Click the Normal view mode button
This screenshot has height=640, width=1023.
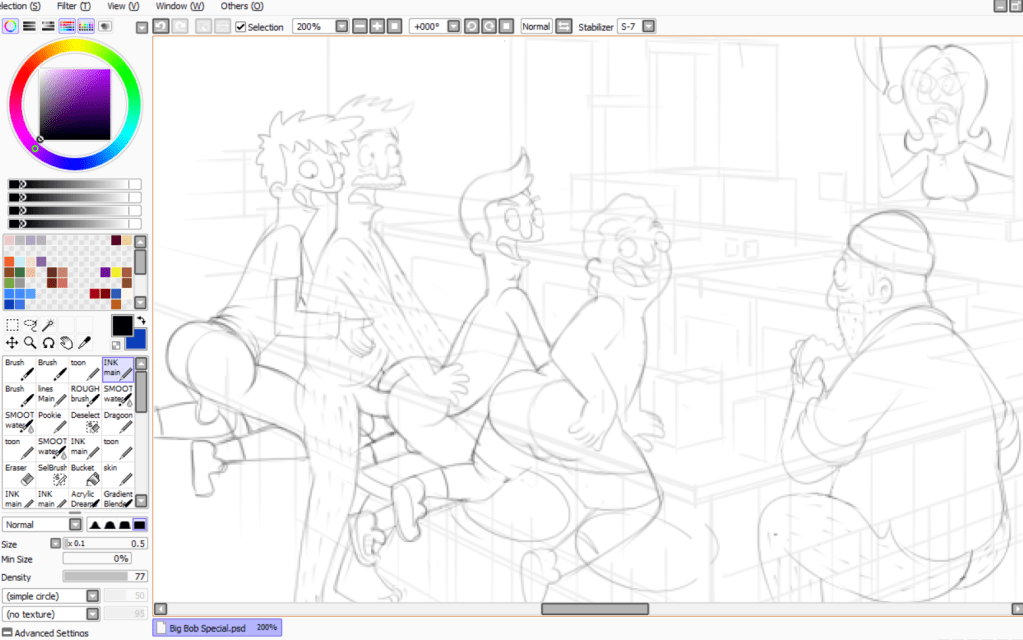tap(536, 26)
